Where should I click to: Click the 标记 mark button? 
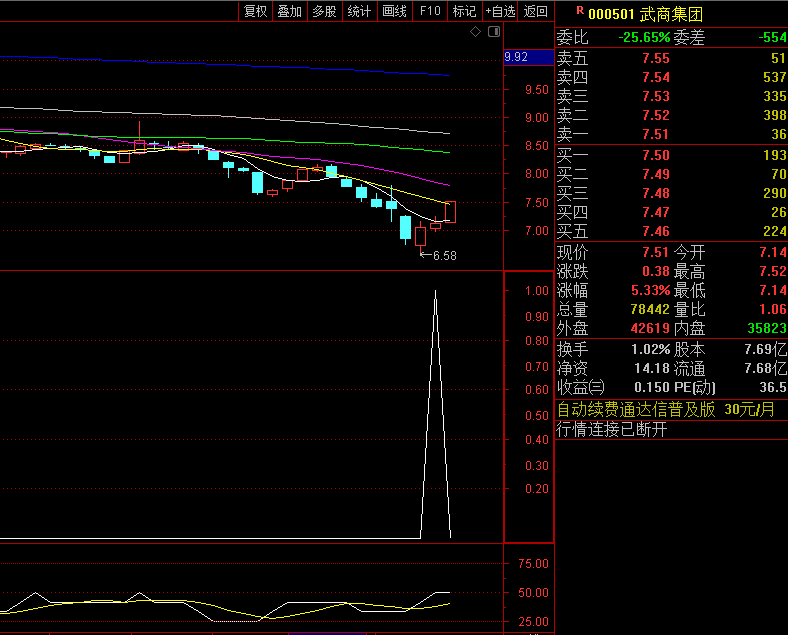pos(464,11)
